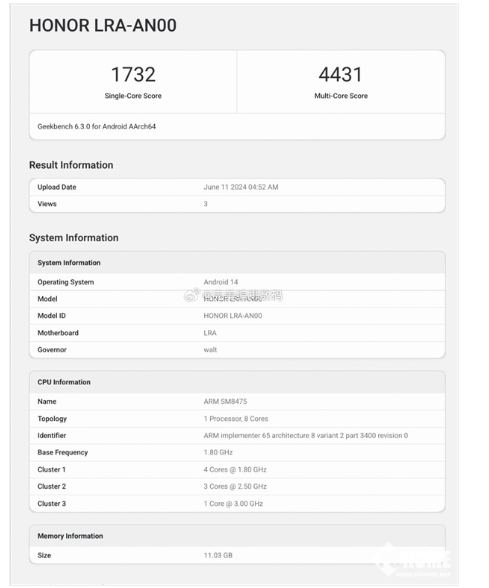The width and height of the screenshot is (489, 588).
Task: Click the Cluster 1 label
Action: [x=51, y=470]
